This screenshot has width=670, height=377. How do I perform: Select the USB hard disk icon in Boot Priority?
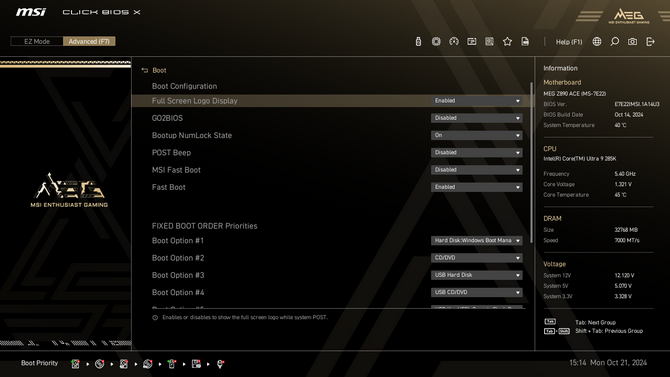[123, 364]
